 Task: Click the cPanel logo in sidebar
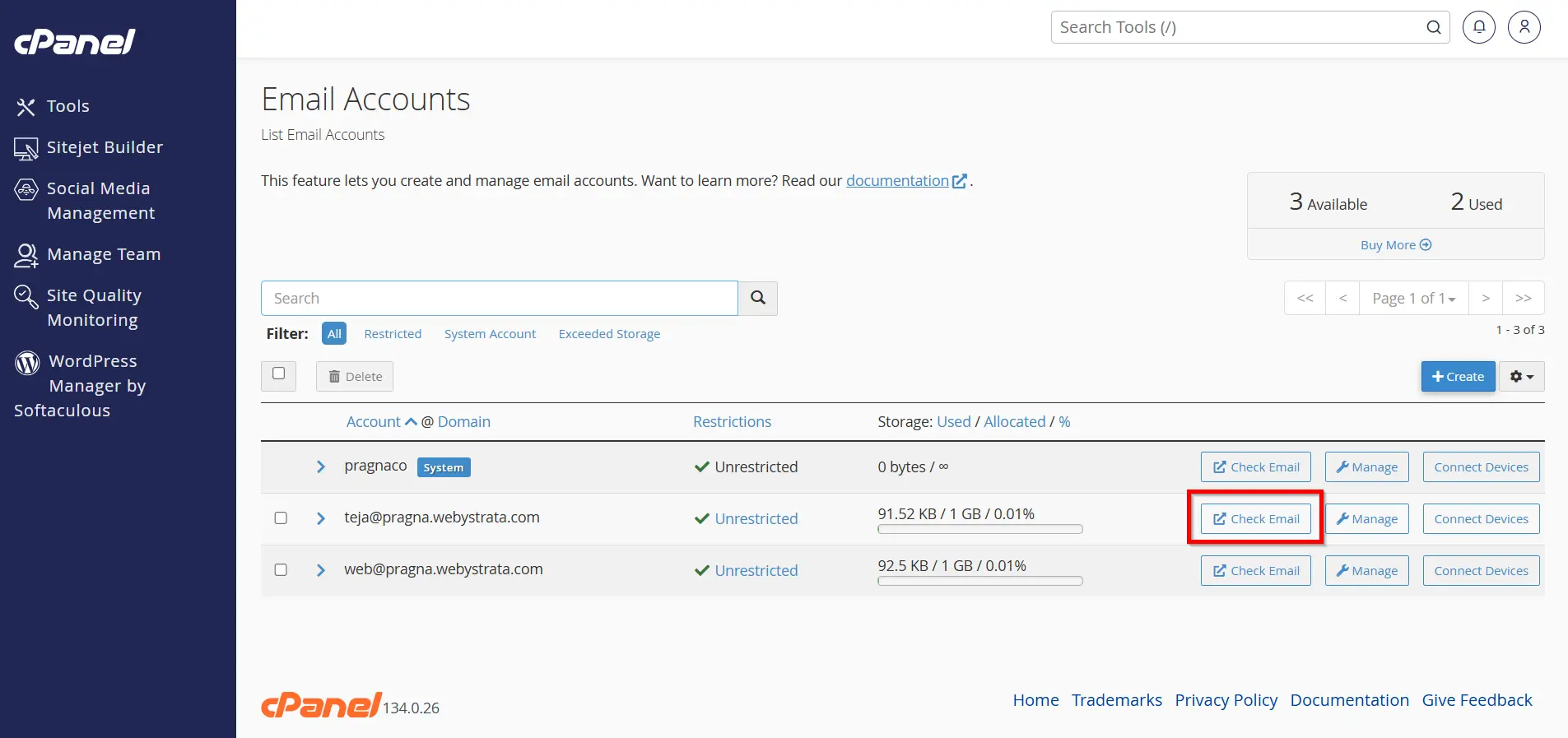[75, 42]
